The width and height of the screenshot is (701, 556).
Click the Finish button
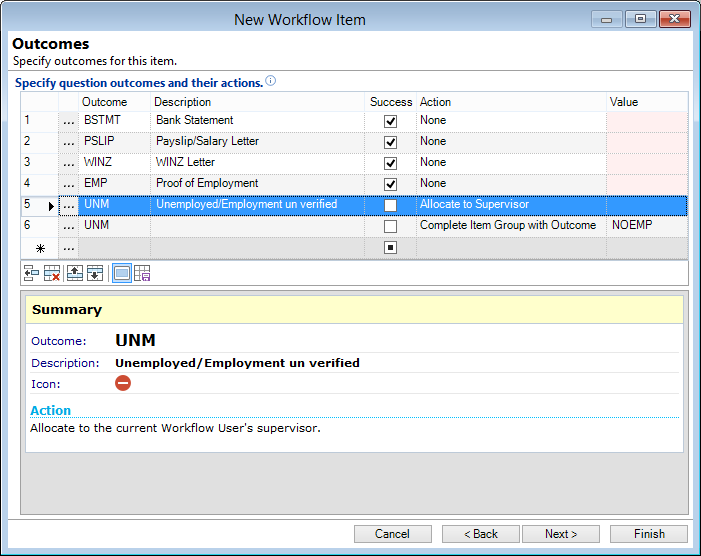pos(649,534)
